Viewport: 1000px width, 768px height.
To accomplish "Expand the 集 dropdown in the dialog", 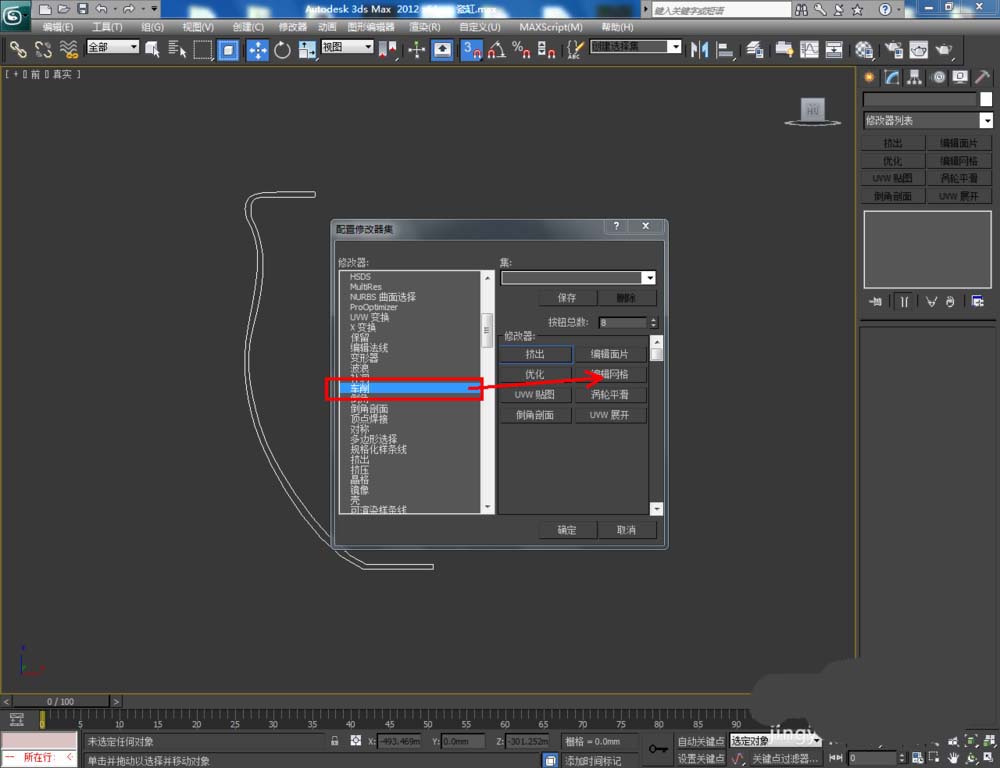I will (650, 278).
